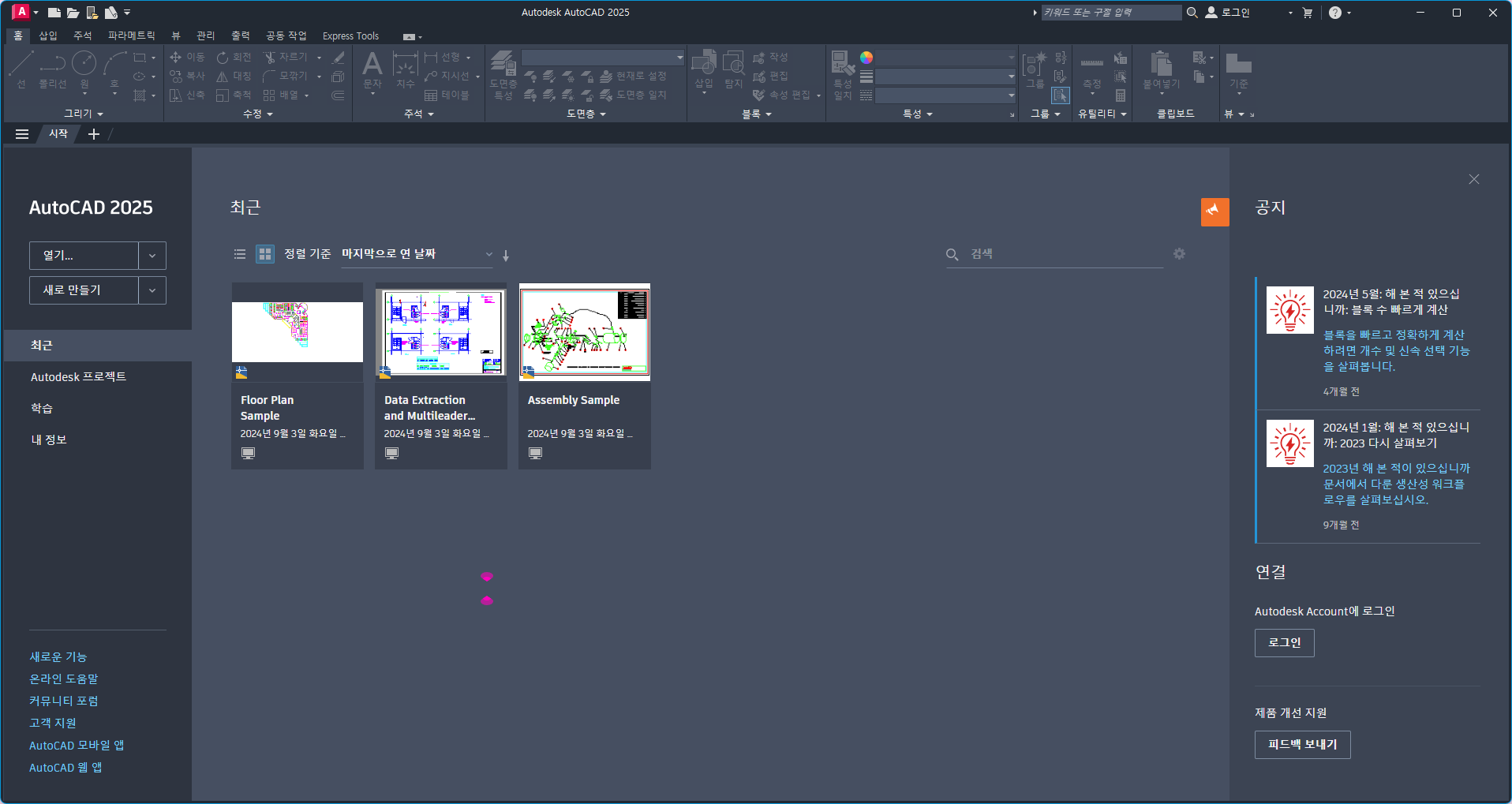This screenshot has width=1512, height=804.
Task: Click the 로그인 button under 연결
Action: tap(1284, 643)
